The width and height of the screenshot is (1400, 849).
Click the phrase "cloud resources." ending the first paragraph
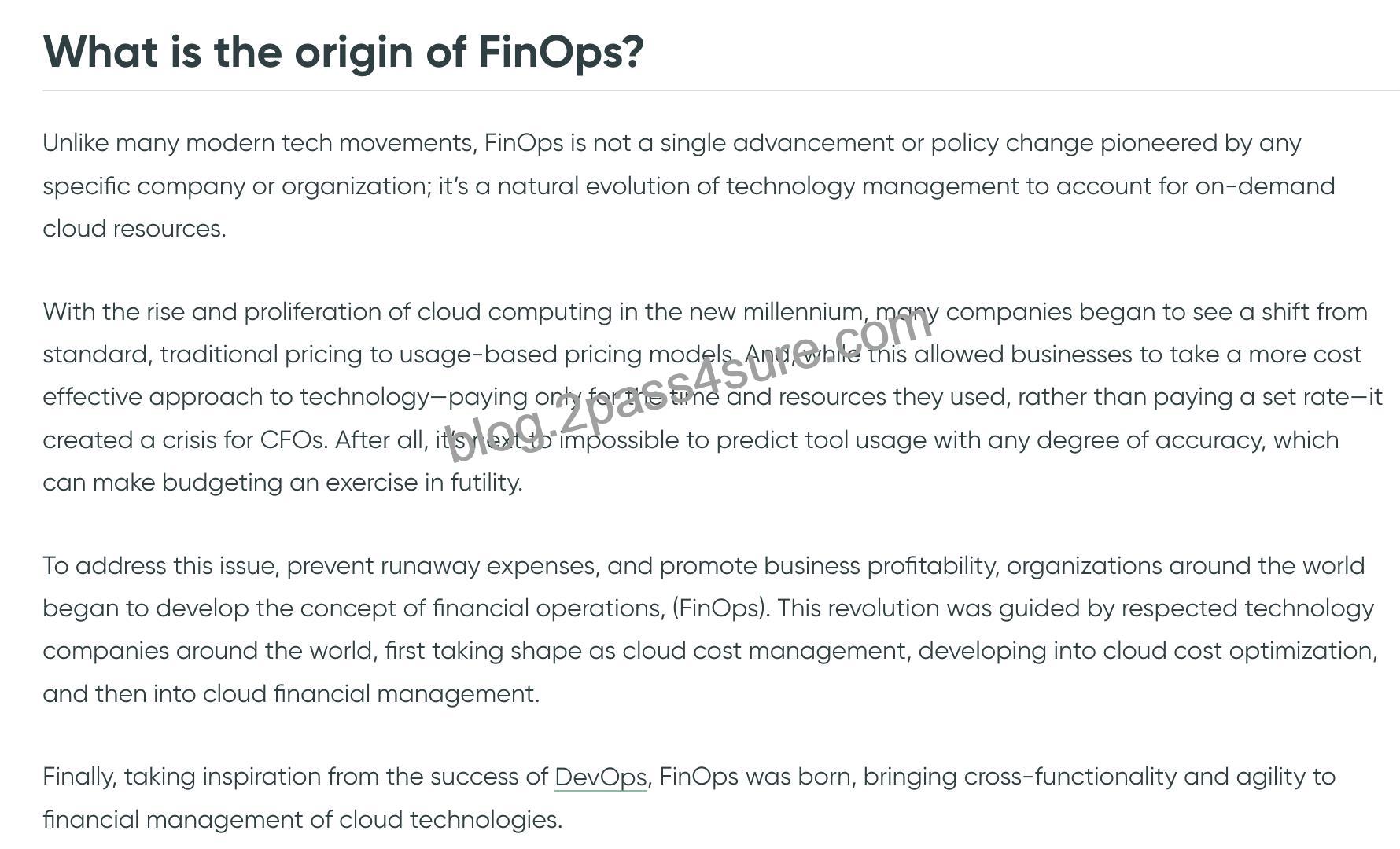134,228
